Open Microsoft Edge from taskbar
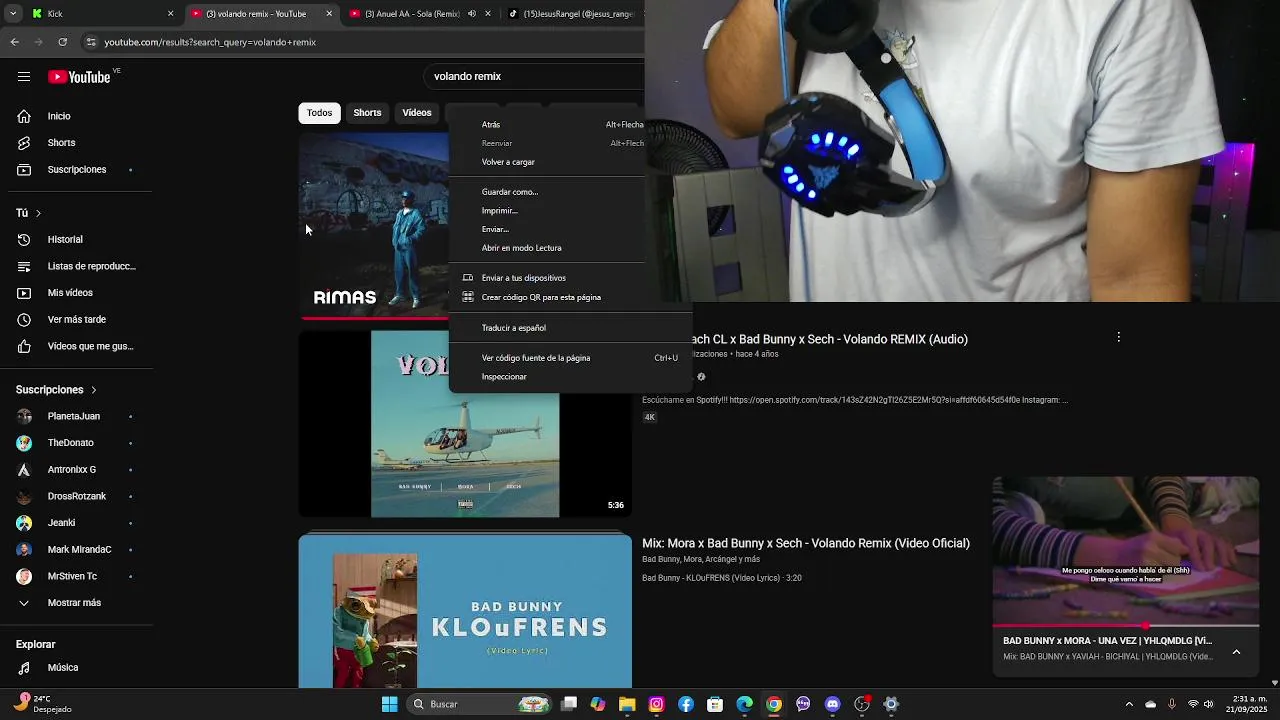 pos(744,704)
